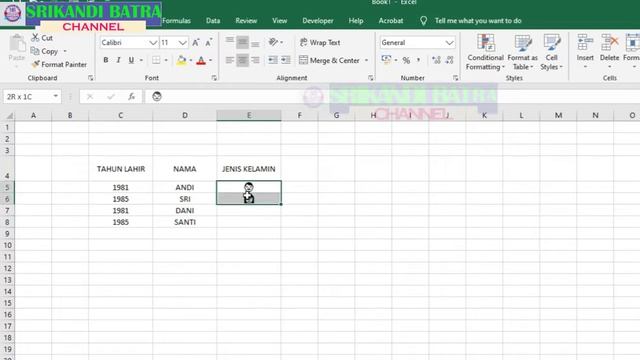Align text to the left
Screen dimensions: 640x360
(x=230, y=60)
